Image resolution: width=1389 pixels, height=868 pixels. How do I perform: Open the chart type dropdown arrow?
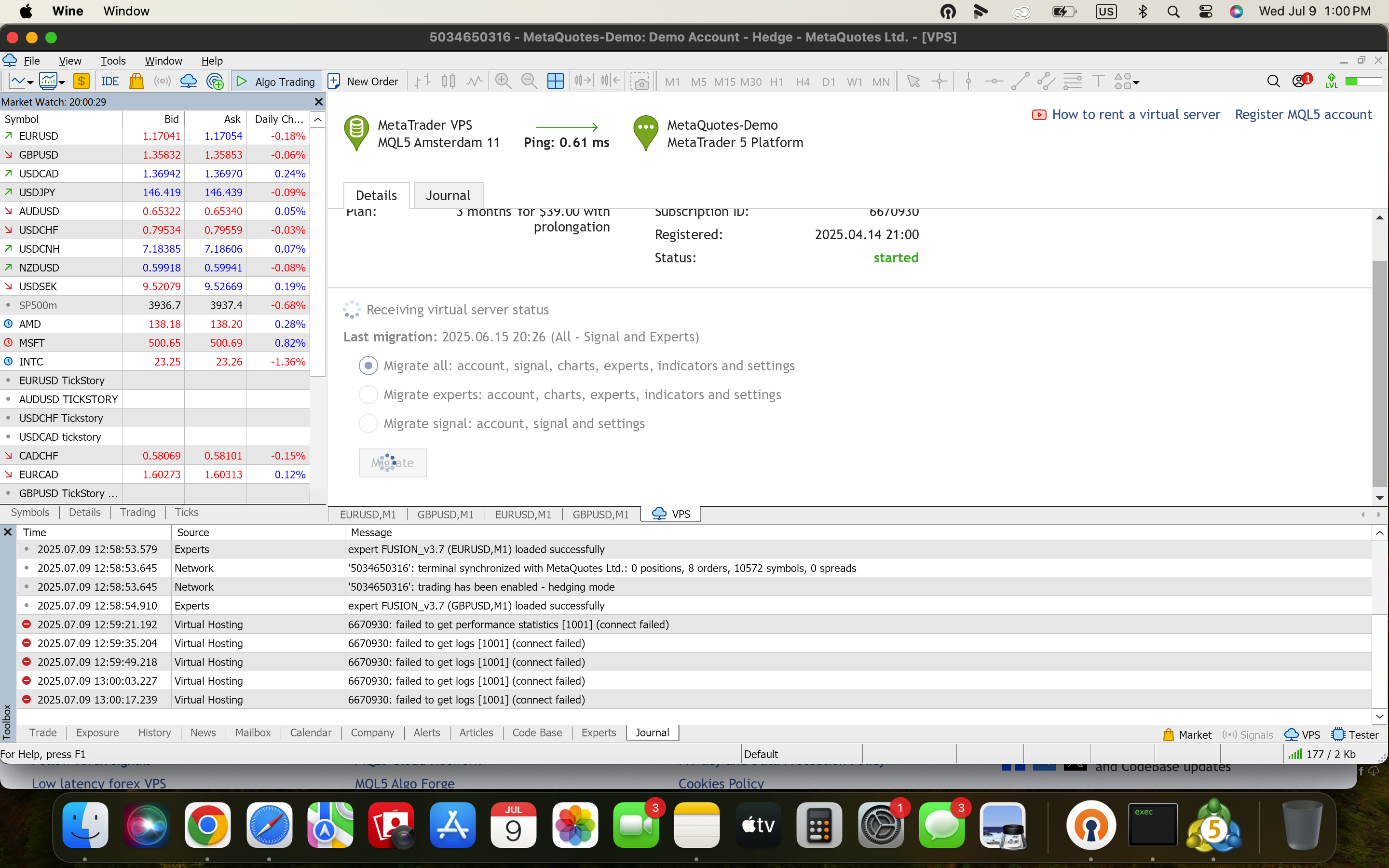30,82
